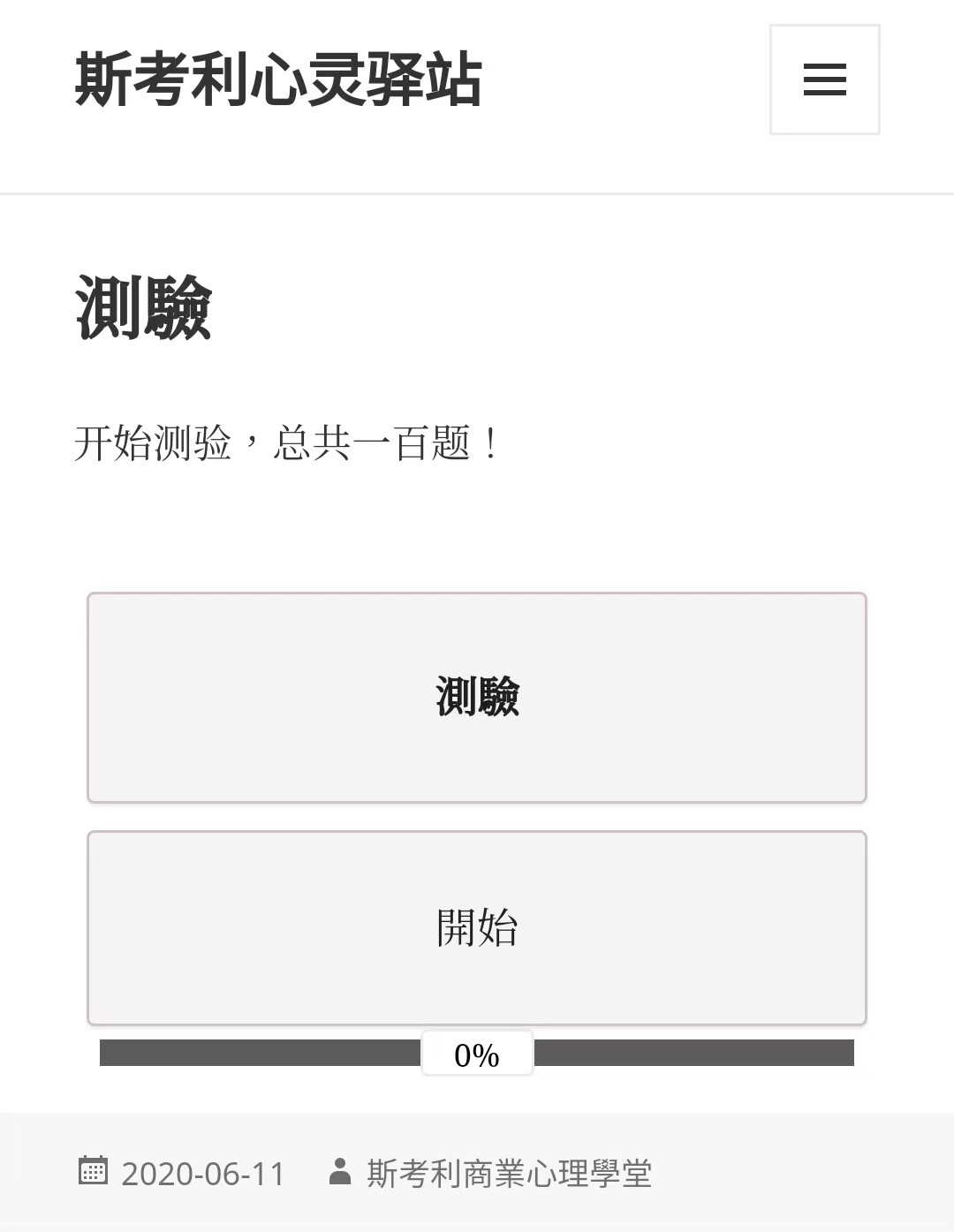Click the intro text 开始测验，总共一百题！
The width and height of the screenshot is (954, 1232).
[x=286, y=442]
